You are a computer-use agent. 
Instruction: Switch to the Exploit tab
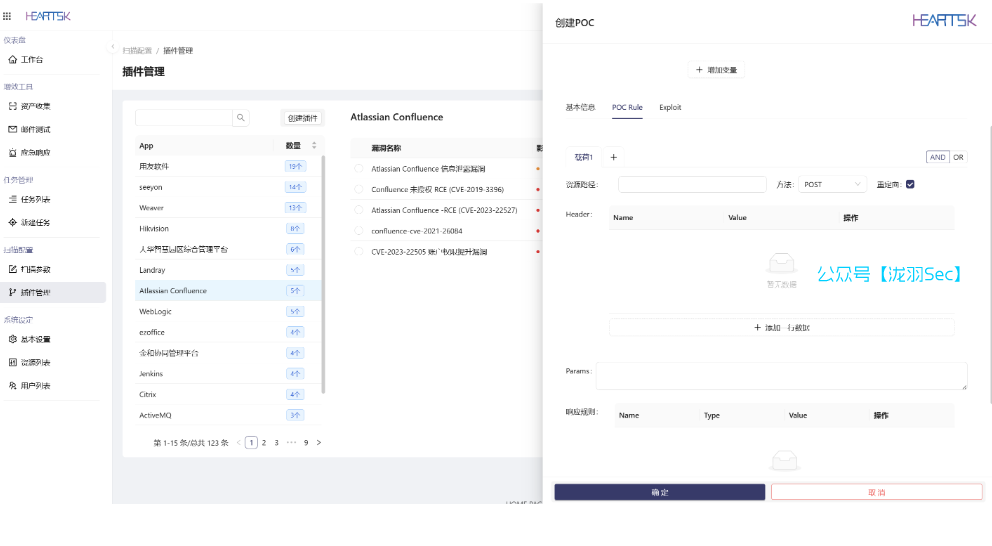670,107
